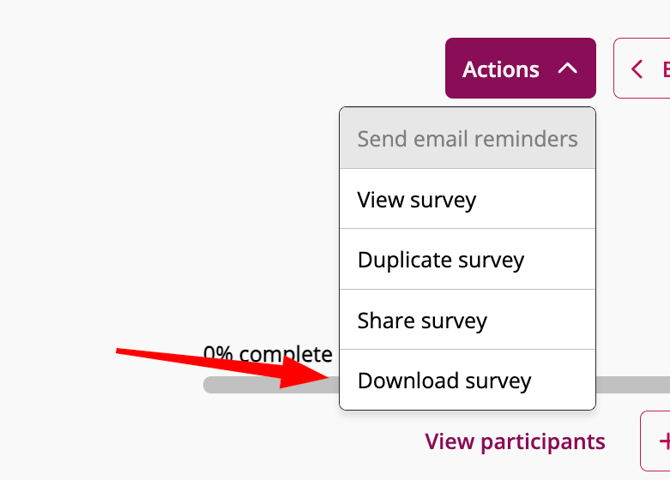Open the View participants link

(x=515, y=441)
